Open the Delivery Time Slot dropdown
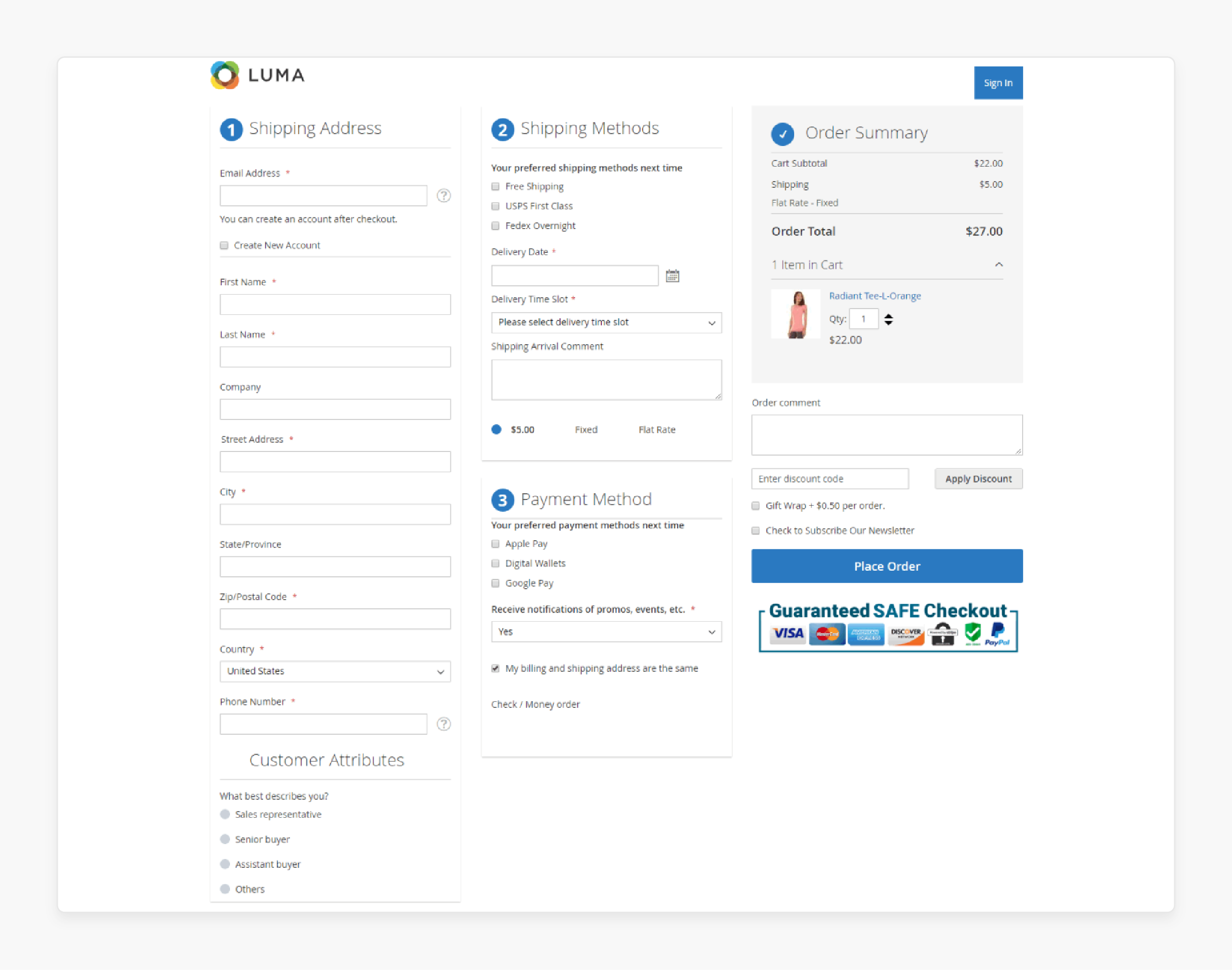The image size is (1232, 970). click(x=606, y=322)
